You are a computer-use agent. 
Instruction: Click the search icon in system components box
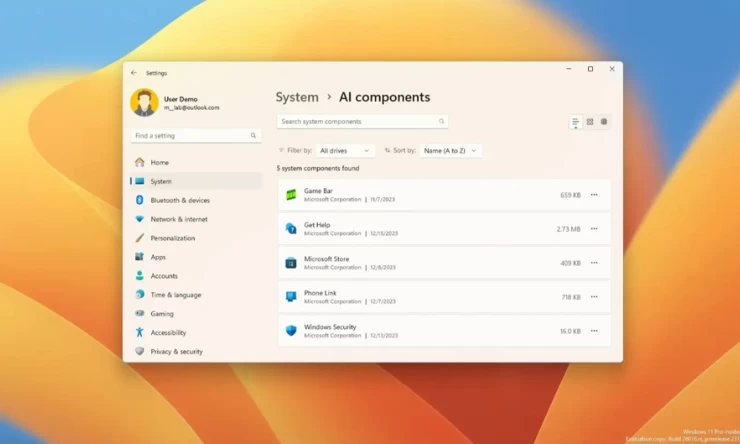441,121
